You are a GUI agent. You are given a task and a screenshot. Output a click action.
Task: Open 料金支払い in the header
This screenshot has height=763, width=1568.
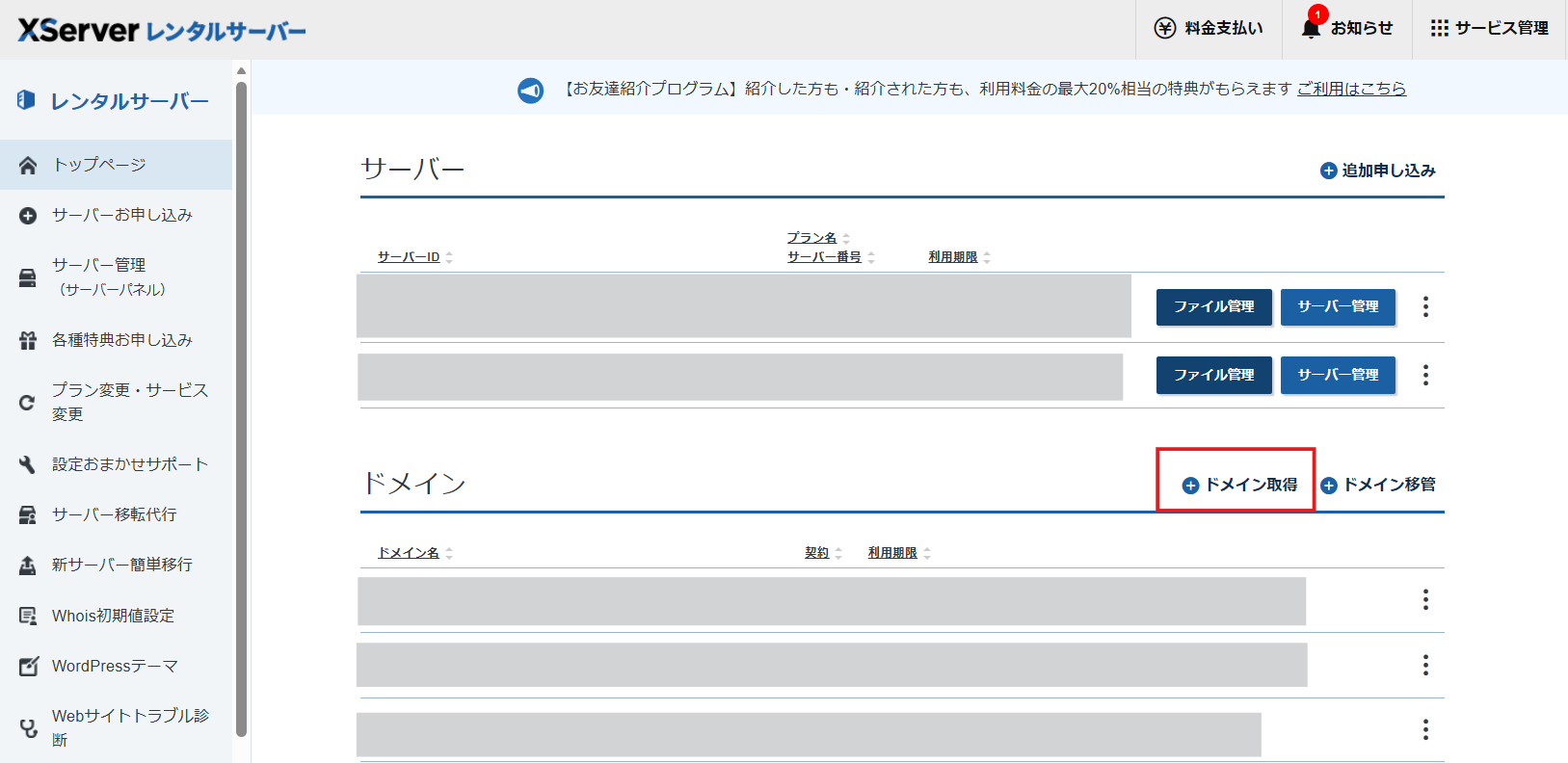1224,28
